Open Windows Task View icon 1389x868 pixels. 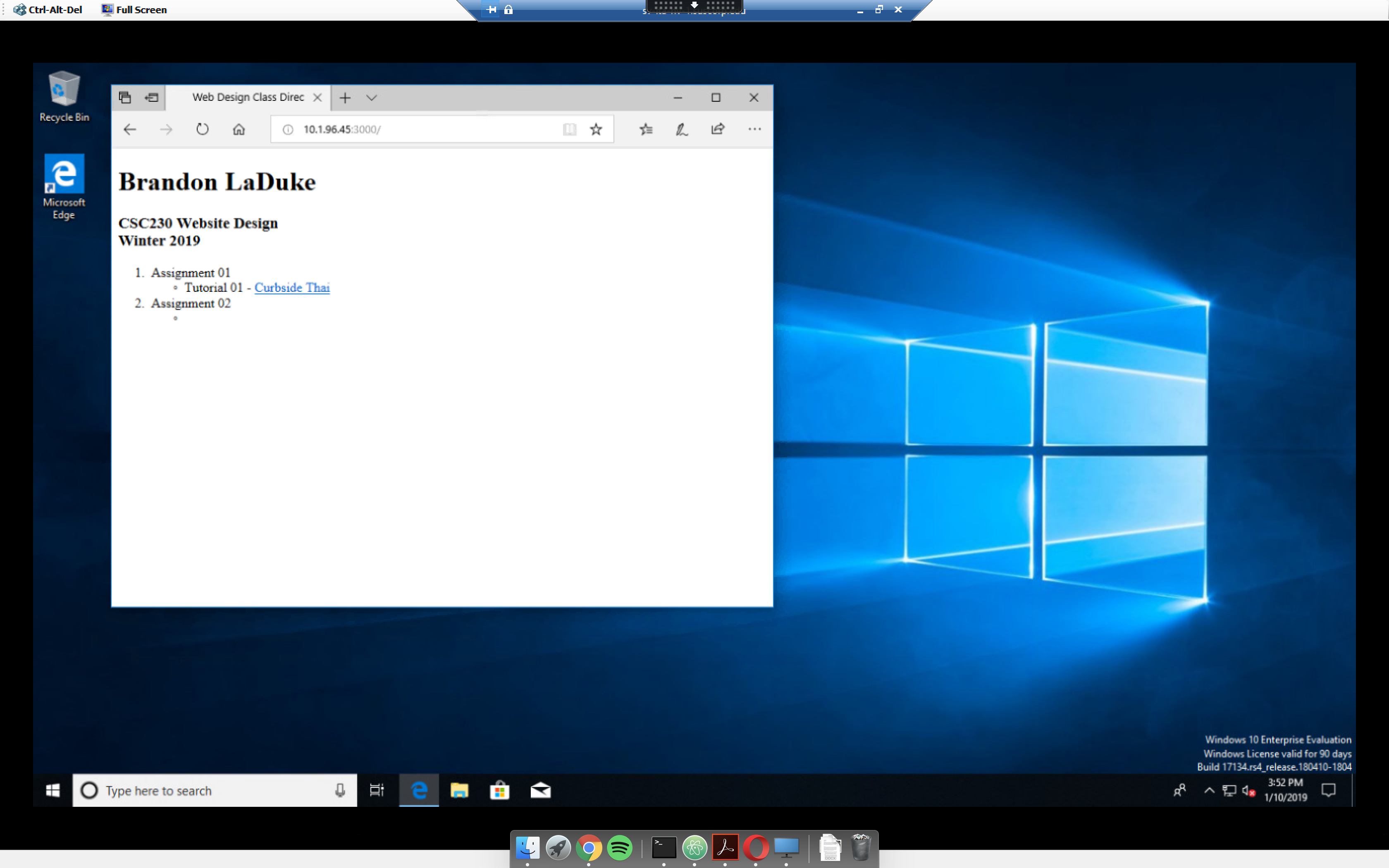tap(377, 790)
